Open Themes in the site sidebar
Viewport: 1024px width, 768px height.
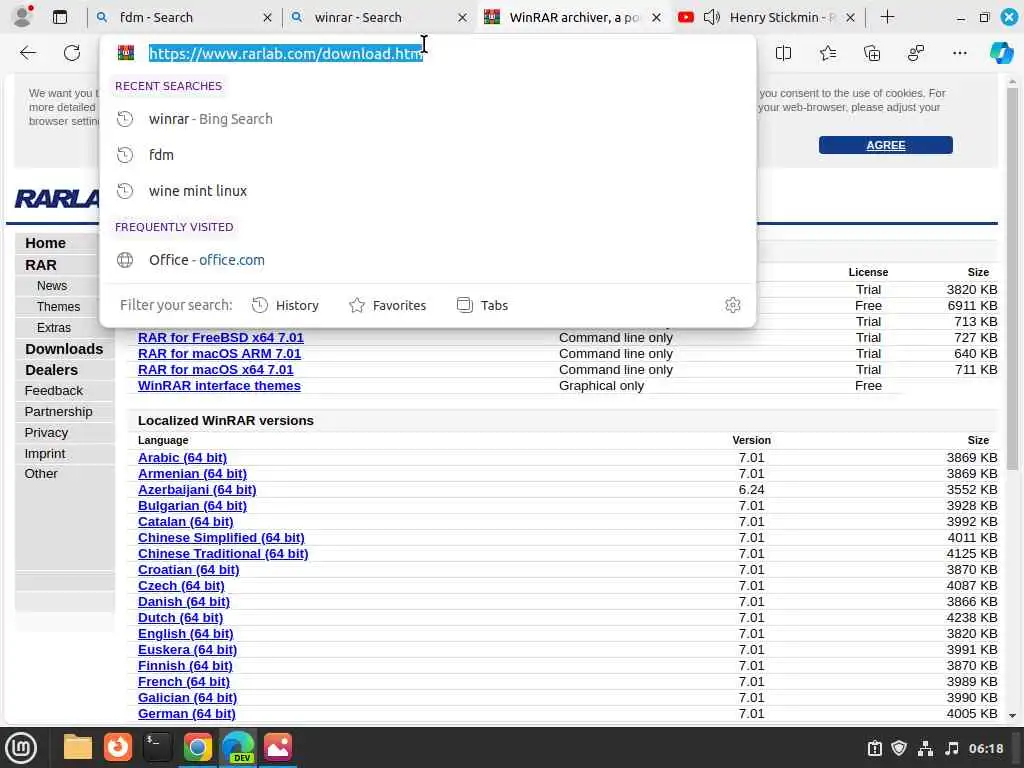click(x=58, y=306)
